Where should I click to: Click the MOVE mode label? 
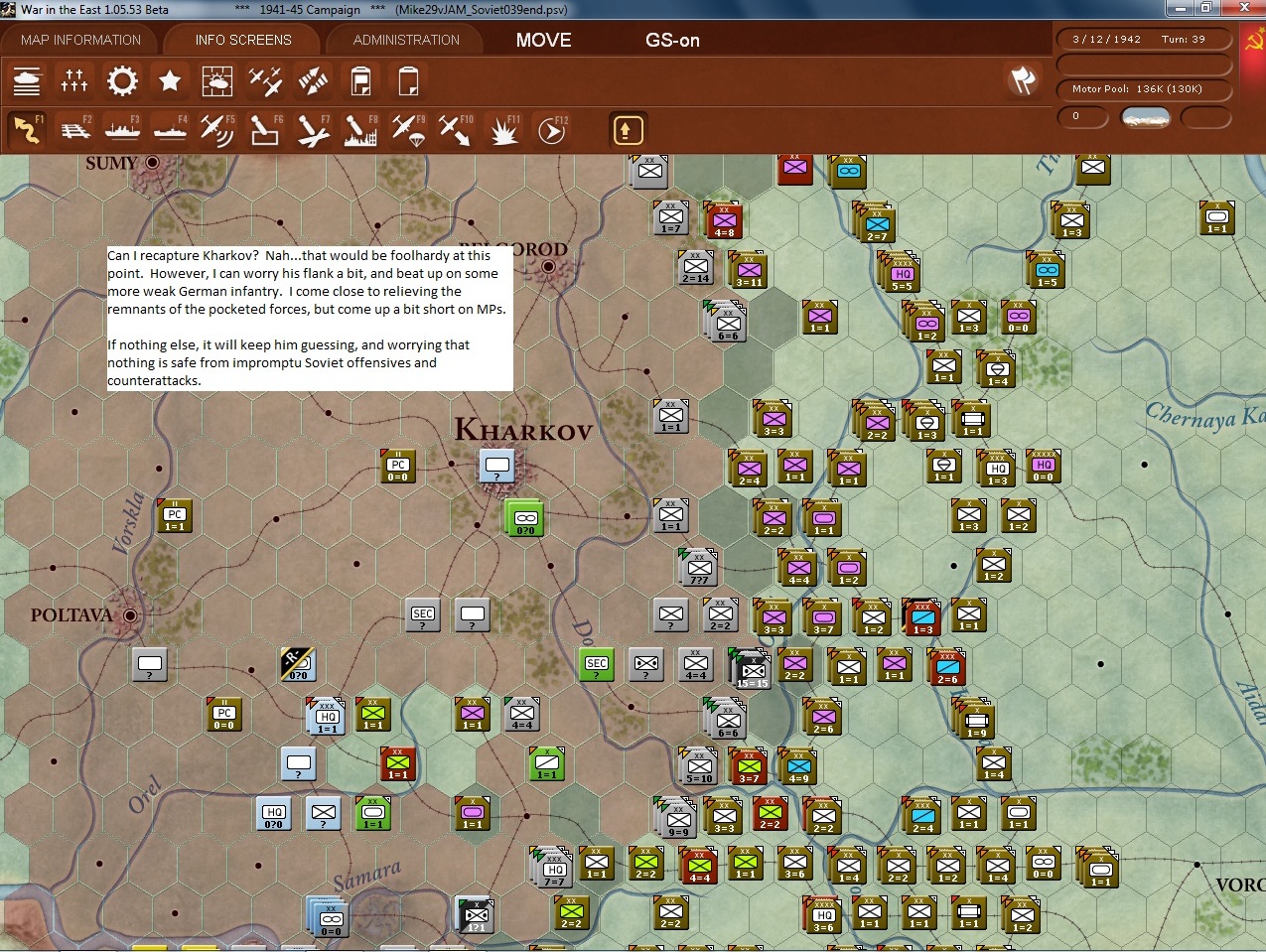tap(543, 40)
